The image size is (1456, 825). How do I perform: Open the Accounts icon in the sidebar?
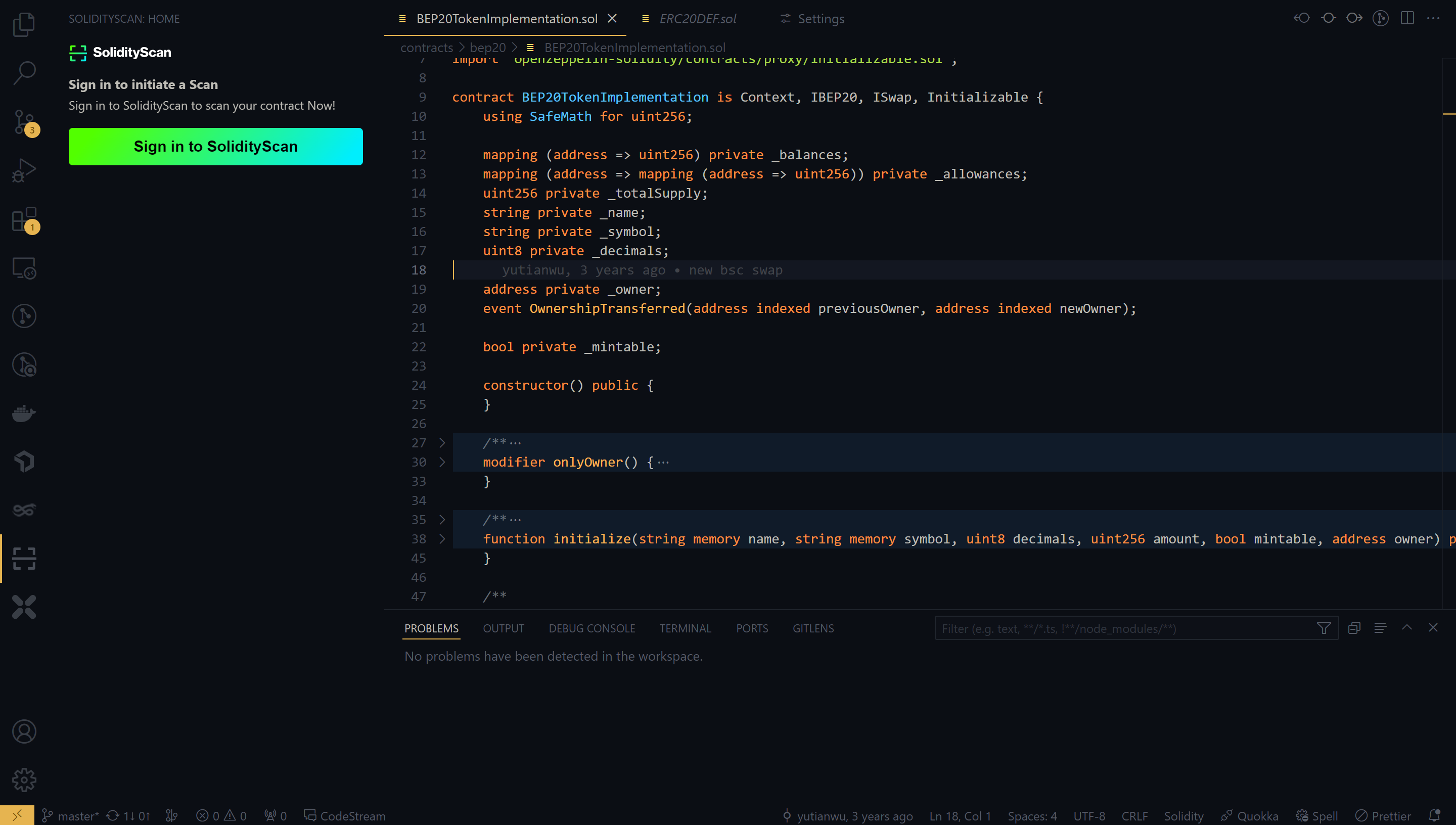[x=24, y=731]
